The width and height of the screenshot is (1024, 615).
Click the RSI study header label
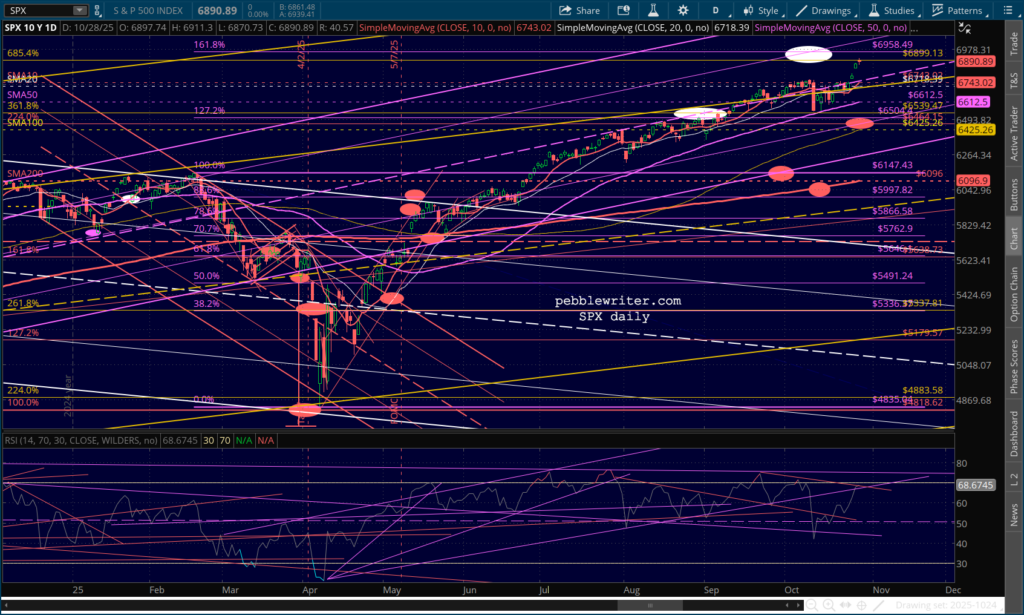click(x=81, y=440)
